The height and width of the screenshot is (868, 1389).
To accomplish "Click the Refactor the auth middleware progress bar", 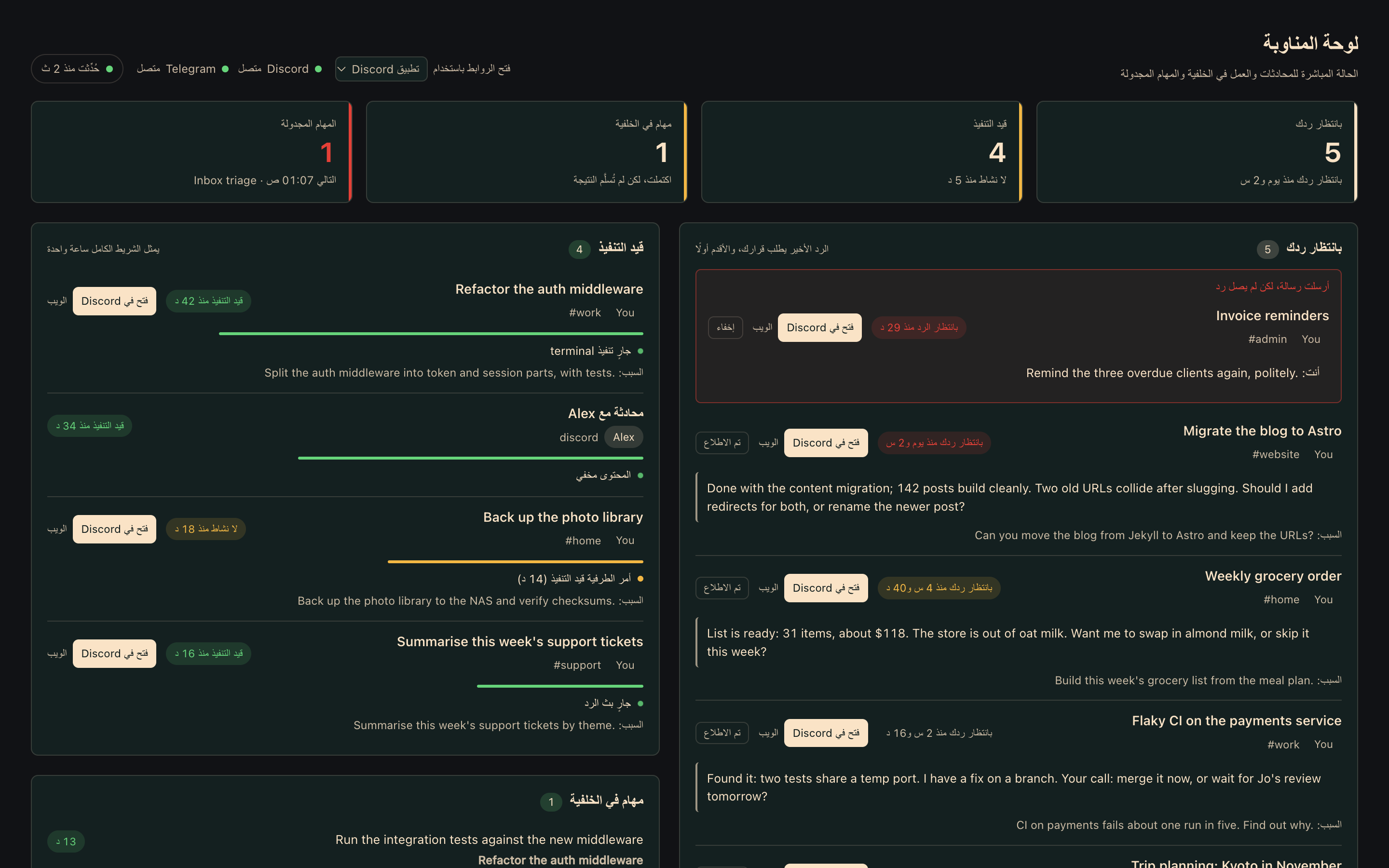I will [x=431, y=334].
